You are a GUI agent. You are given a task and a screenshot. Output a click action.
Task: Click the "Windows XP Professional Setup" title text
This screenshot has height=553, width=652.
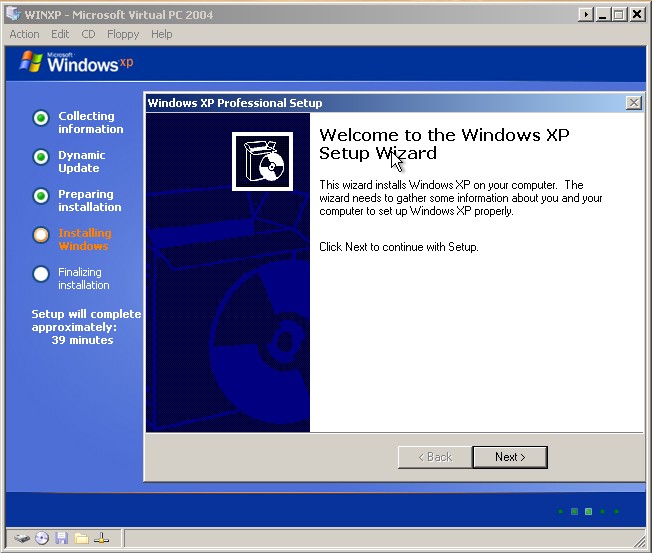235,103
